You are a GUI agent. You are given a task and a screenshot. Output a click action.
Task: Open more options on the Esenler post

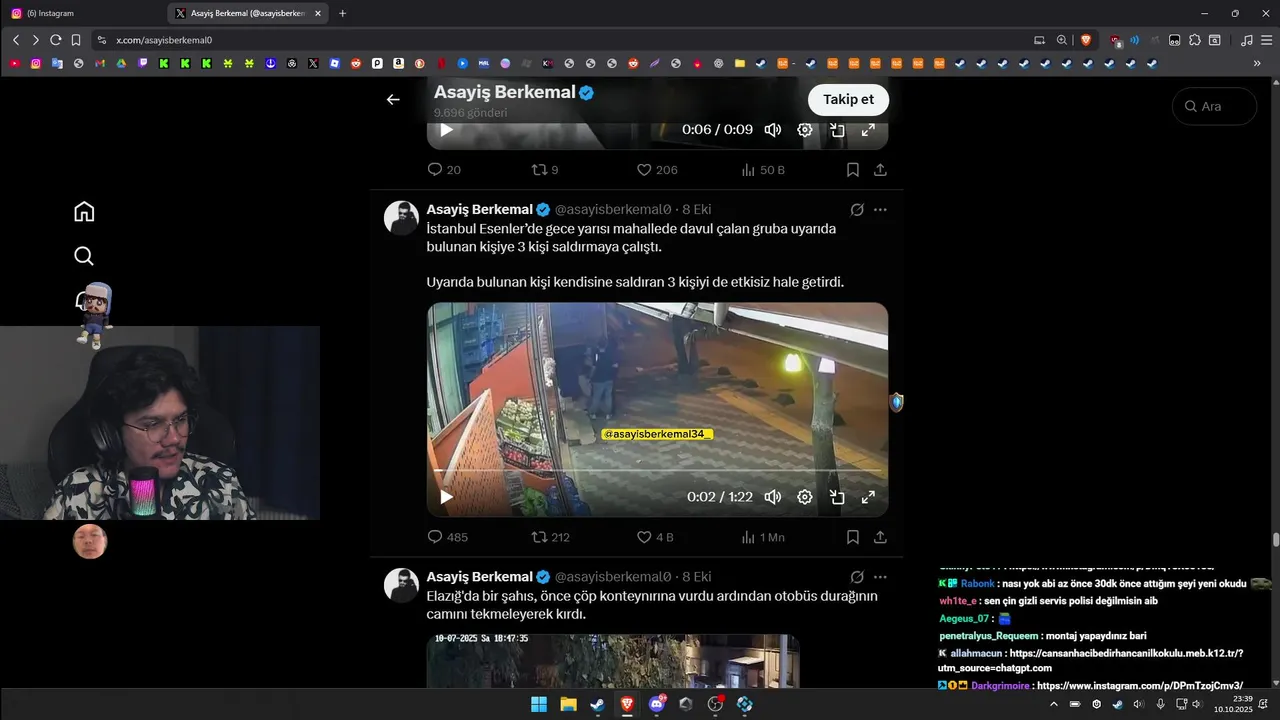[880, 210]
